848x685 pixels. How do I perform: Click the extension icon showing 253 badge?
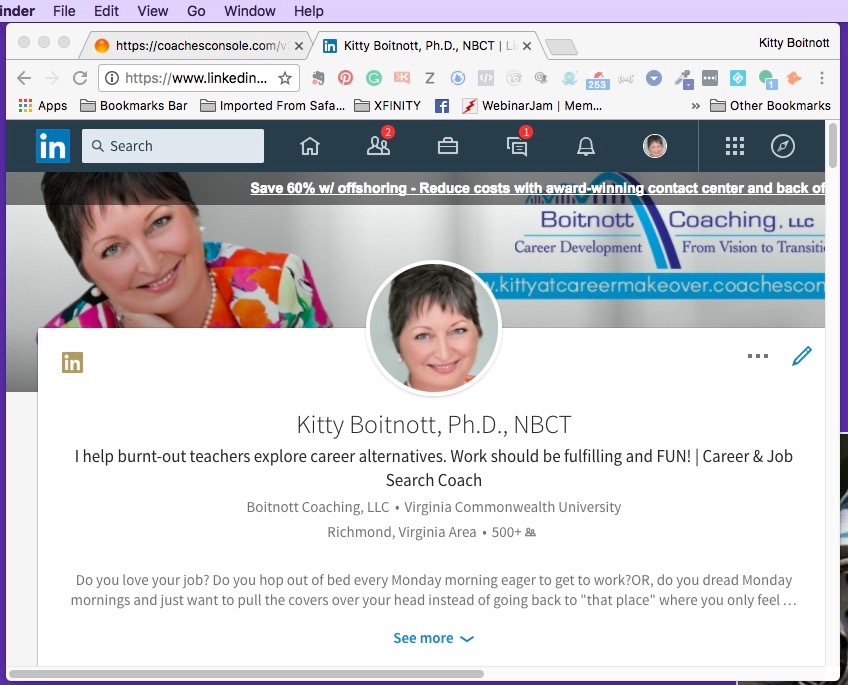598,80
